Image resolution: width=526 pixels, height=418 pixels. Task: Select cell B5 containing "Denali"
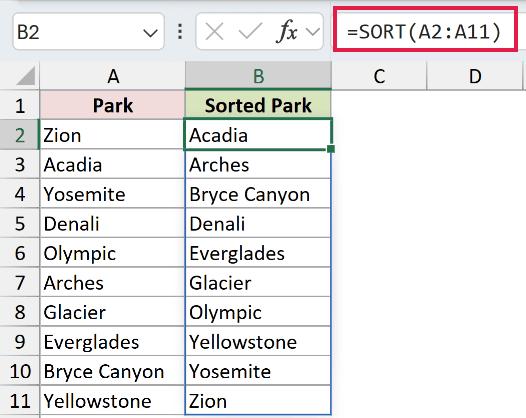(258, 223)
